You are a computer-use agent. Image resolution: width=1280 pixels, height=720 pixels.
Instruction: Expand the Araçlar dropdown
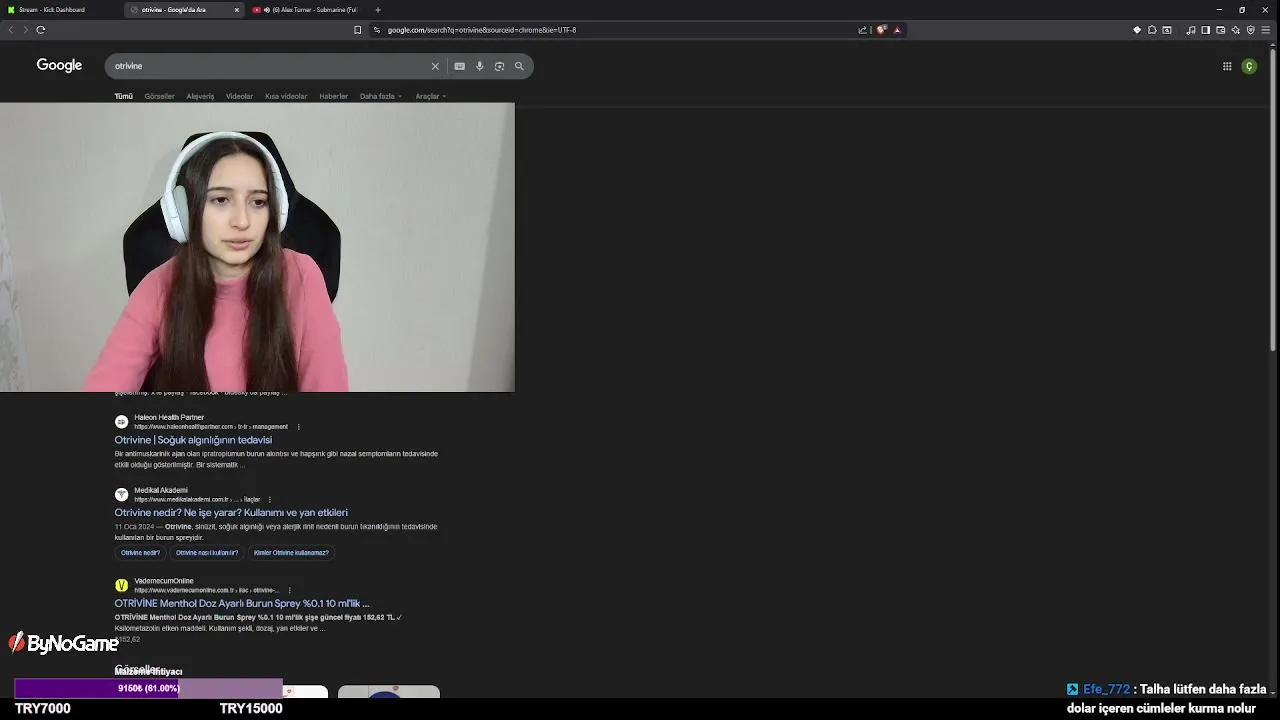431,96
